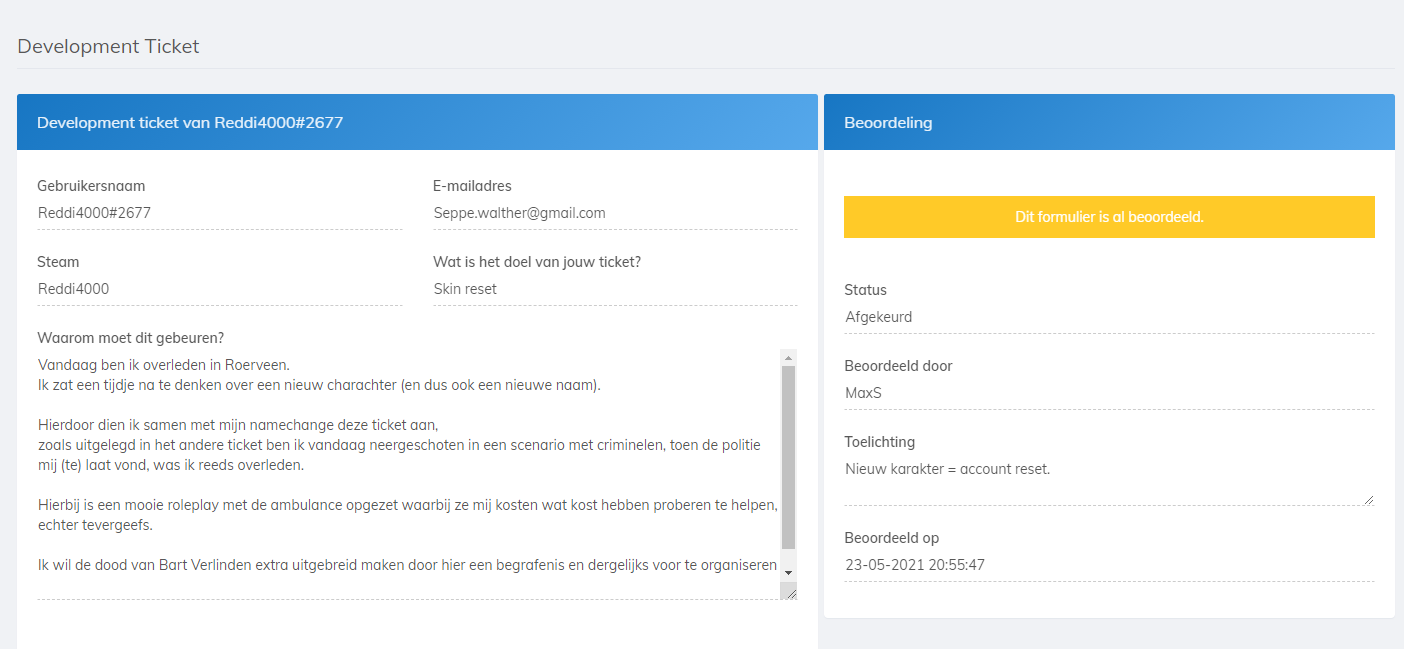Click the Gebruikersnaam field with Reddi4000#2677
The height and width of the screenshot is (649, 1404).
[219, 213]
